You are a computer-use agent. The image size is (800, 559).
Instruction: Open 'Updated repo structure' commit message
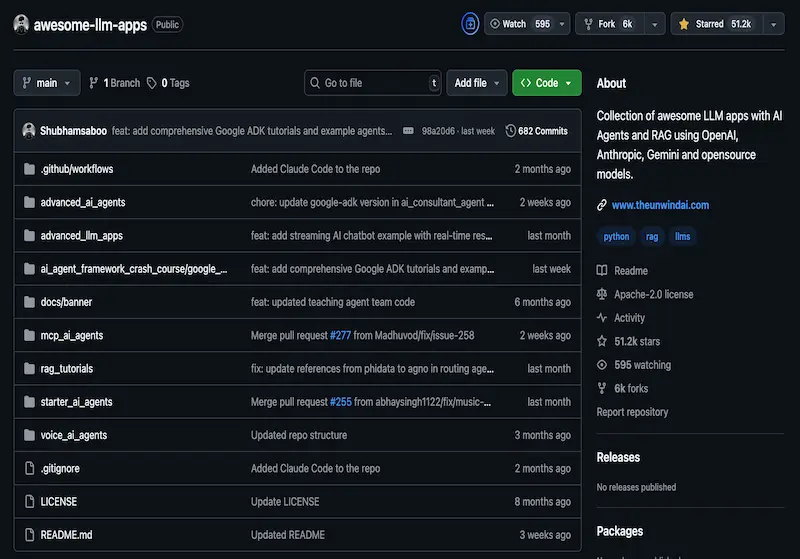(299, 435)
